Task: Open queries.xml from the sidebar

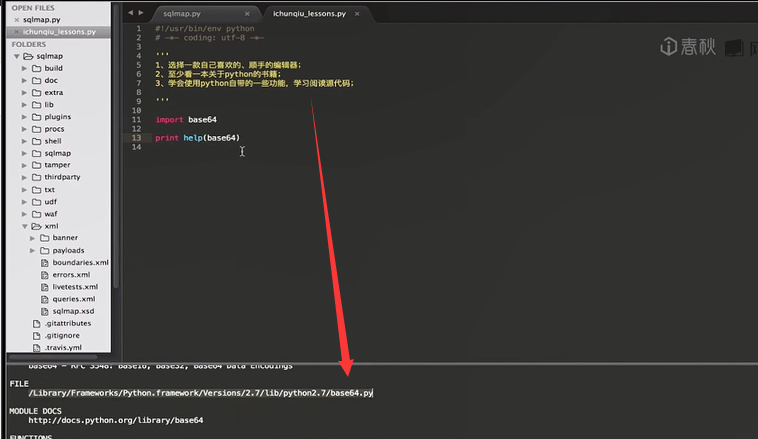Action: tap(73, 299)
